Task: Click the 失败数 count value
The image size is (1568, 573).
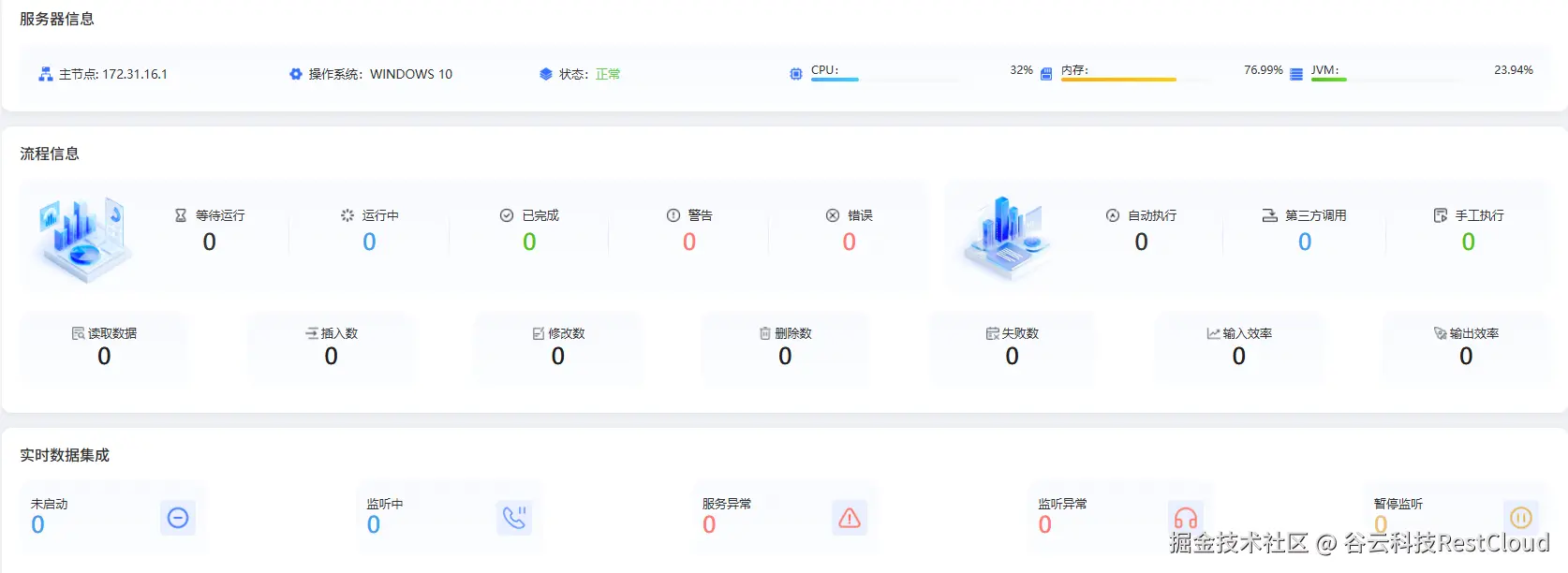Action: [1013, 357]
